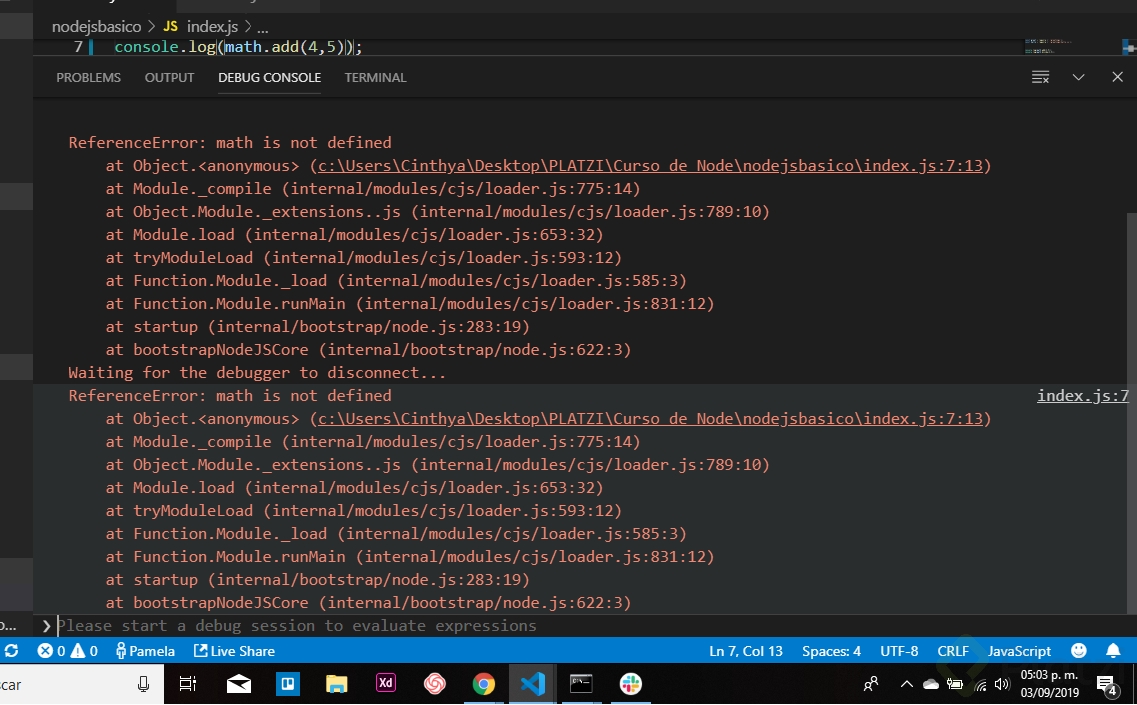This screenshot has height=705, width=1137.
Task: Open the TERMINAL tab
Action: pos(375,78)
